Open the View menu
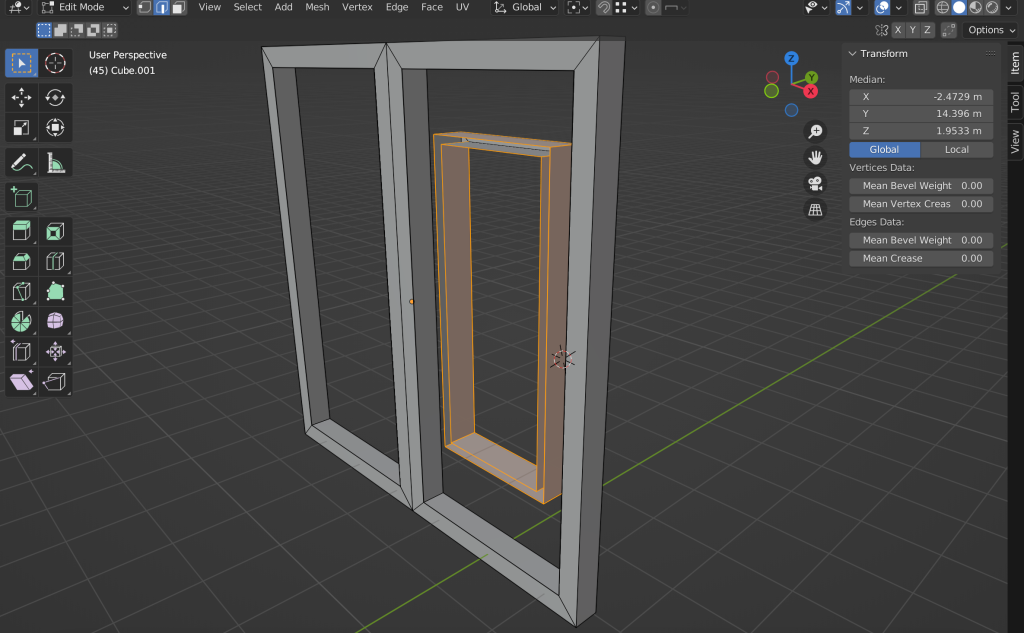Viewport: 1024px width, 633px height. (210, 8)
